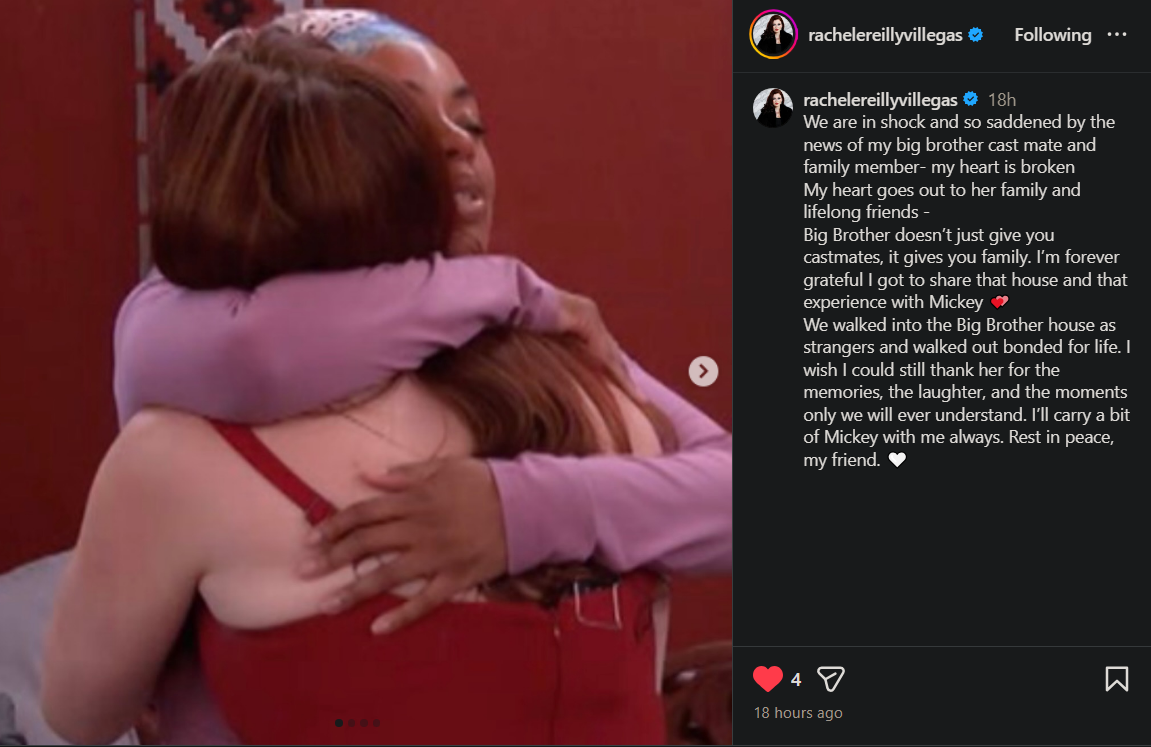Click the blue verified badge in header

click(976, 34)
